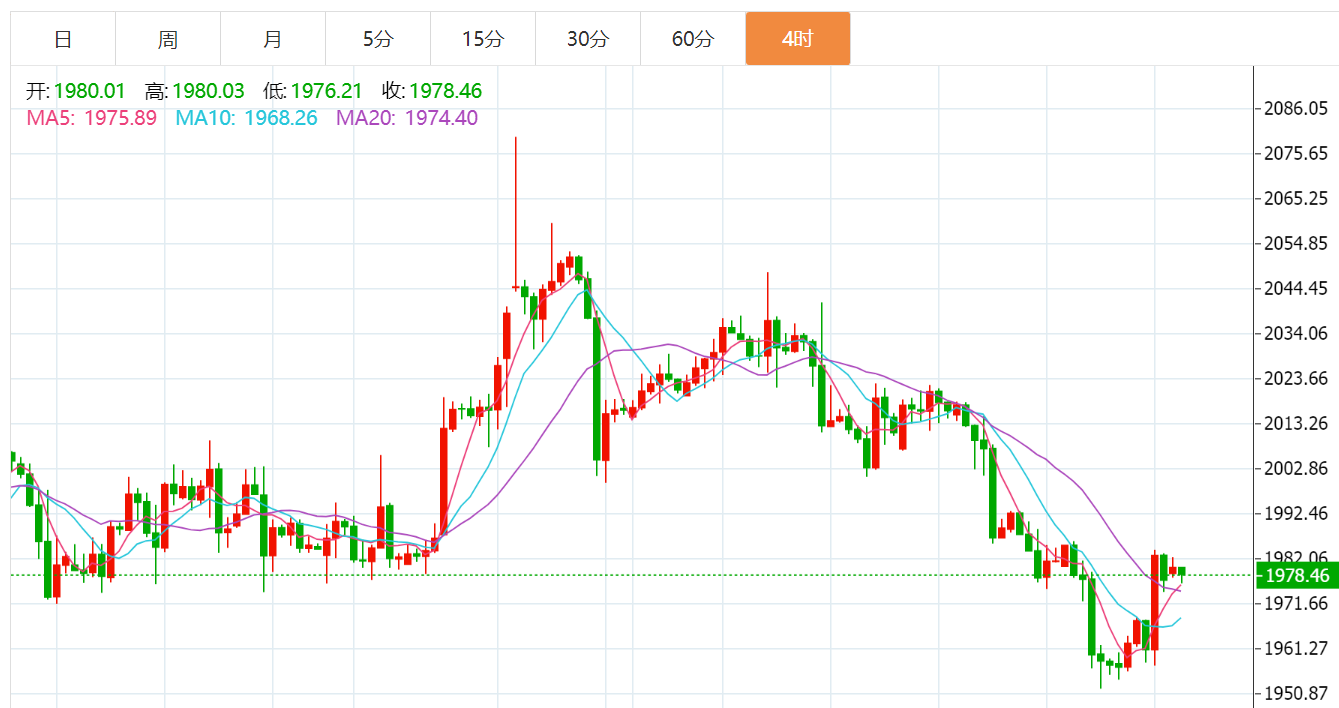
Task: Select the 5分 timeframe tab
Action: coord(378,39)
